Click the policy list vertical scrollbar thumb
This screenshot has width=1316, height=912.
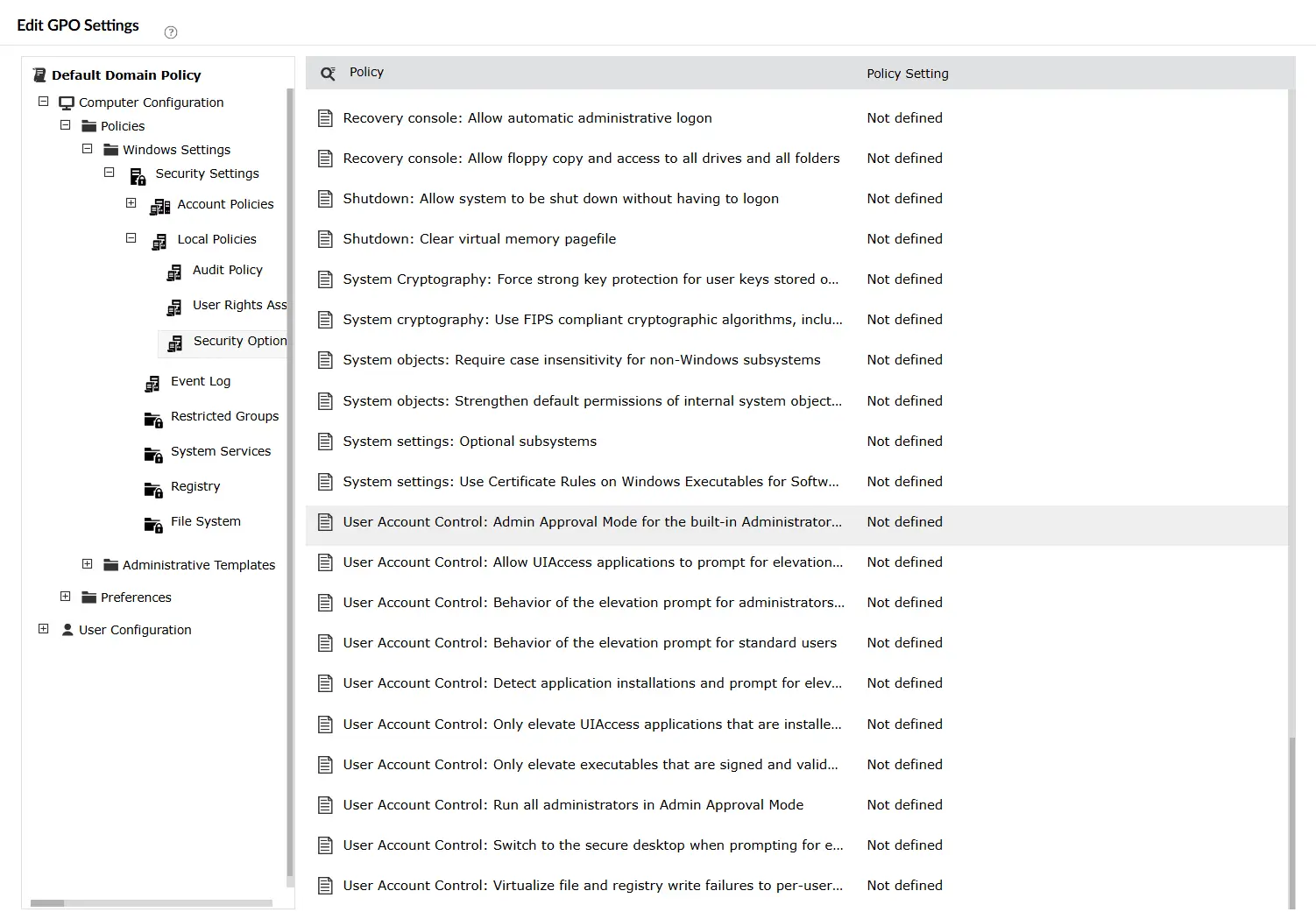click(x=1291, y=824)
